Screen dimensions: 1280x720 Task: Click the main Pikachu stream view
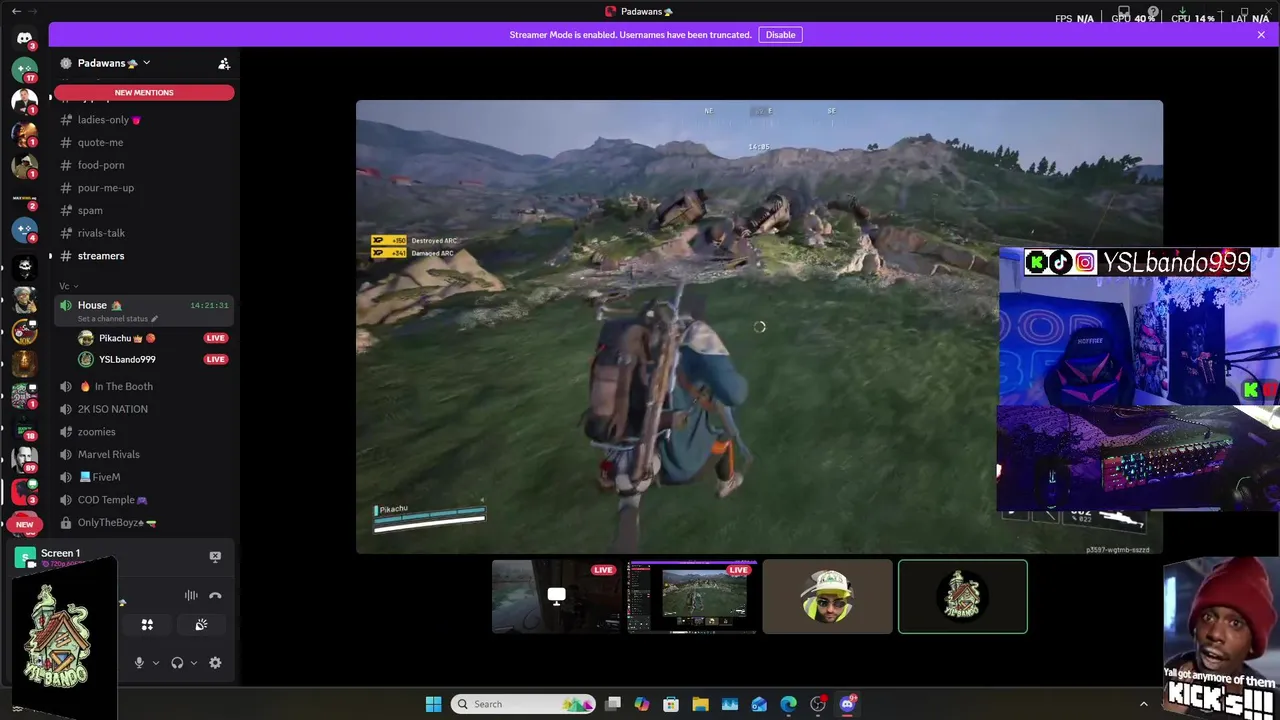(759, 326)
